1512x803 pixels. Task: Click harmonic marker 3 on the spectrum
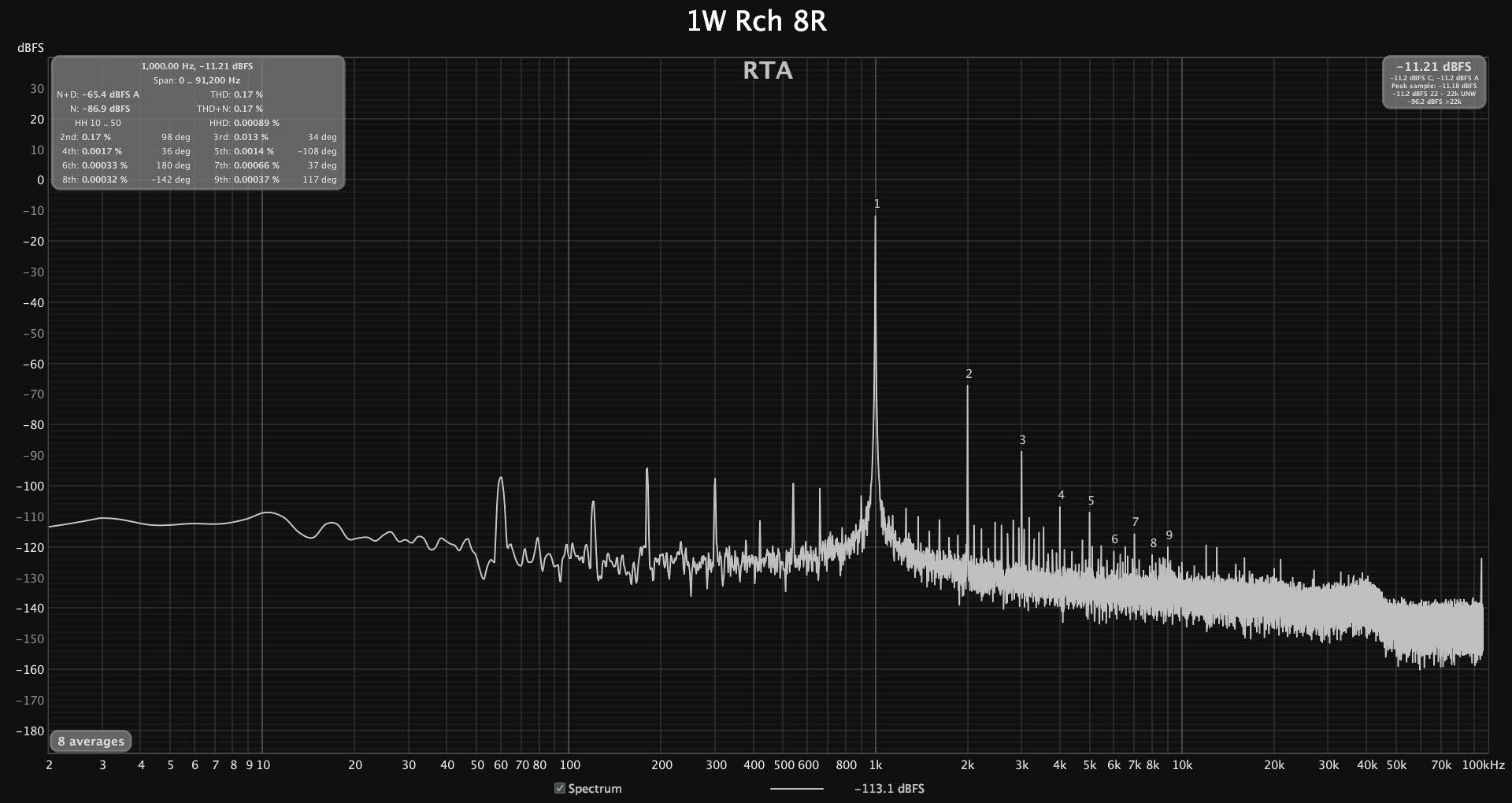(x=1022, y=440)
